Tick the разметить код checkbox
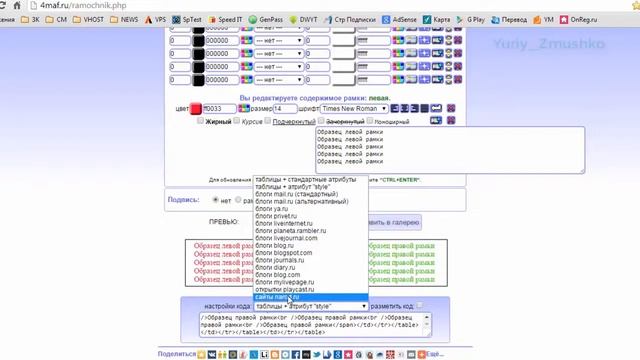 (420, 305)
